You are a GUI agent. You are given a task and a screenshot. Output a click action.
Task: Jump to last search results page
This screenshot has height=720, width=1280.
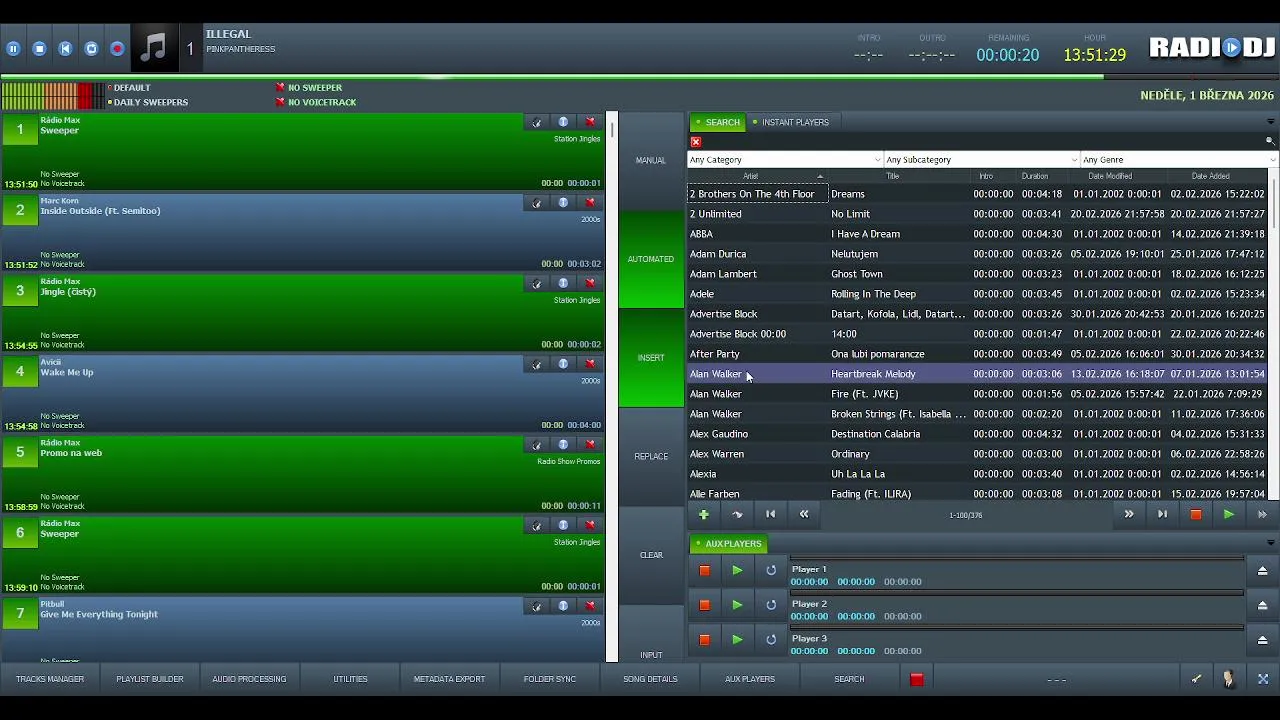(1162, 514)
